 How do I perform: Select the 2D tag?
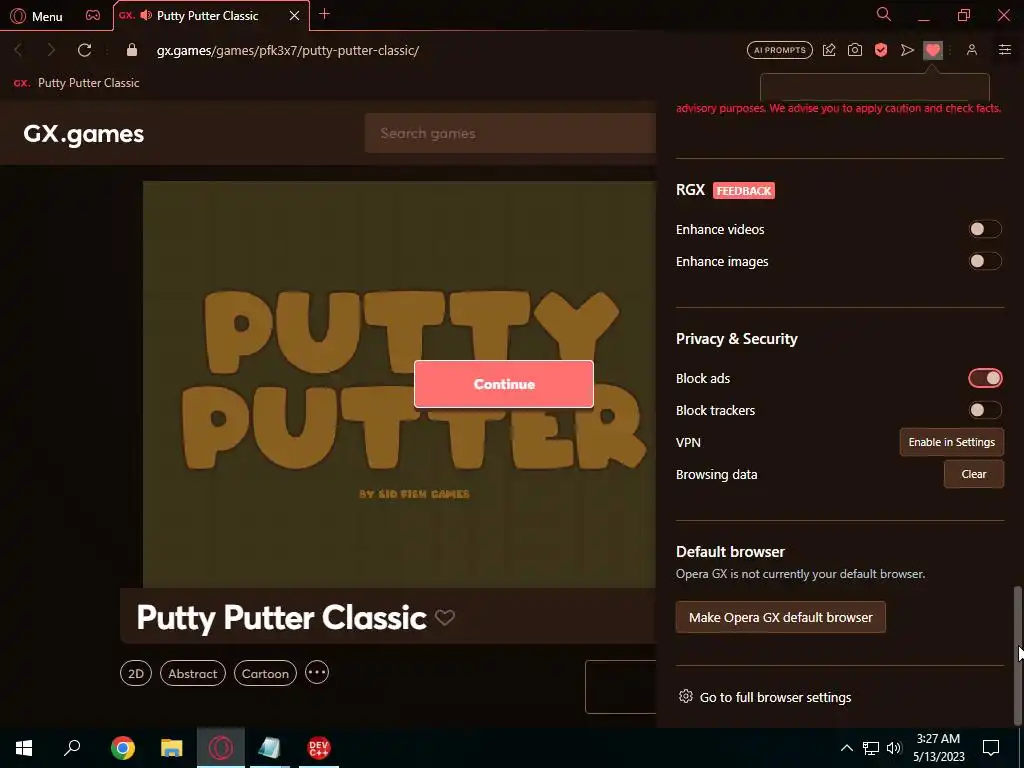coord(136,673)
